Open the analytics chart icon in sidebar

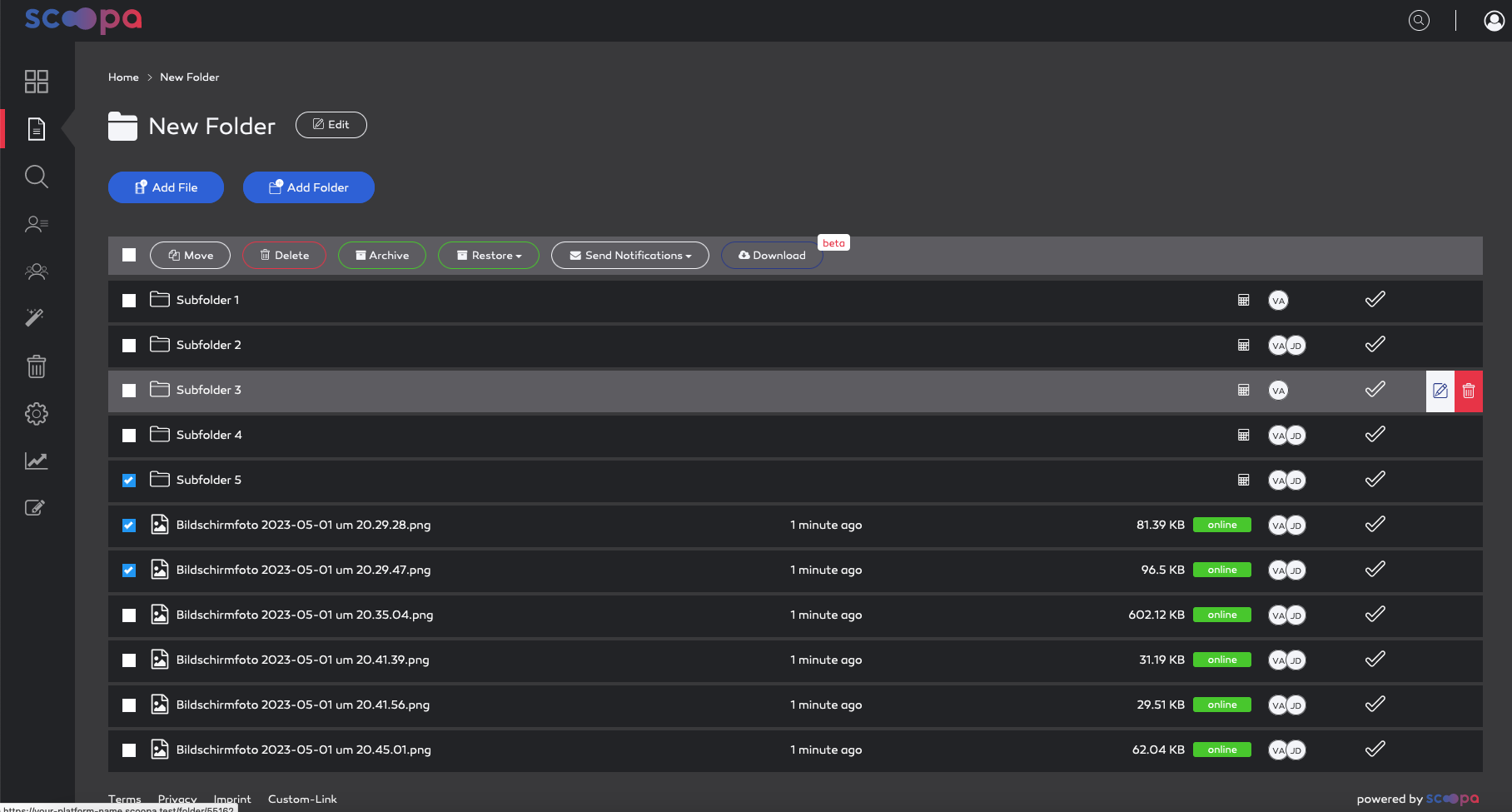click(x=37, y=461)
